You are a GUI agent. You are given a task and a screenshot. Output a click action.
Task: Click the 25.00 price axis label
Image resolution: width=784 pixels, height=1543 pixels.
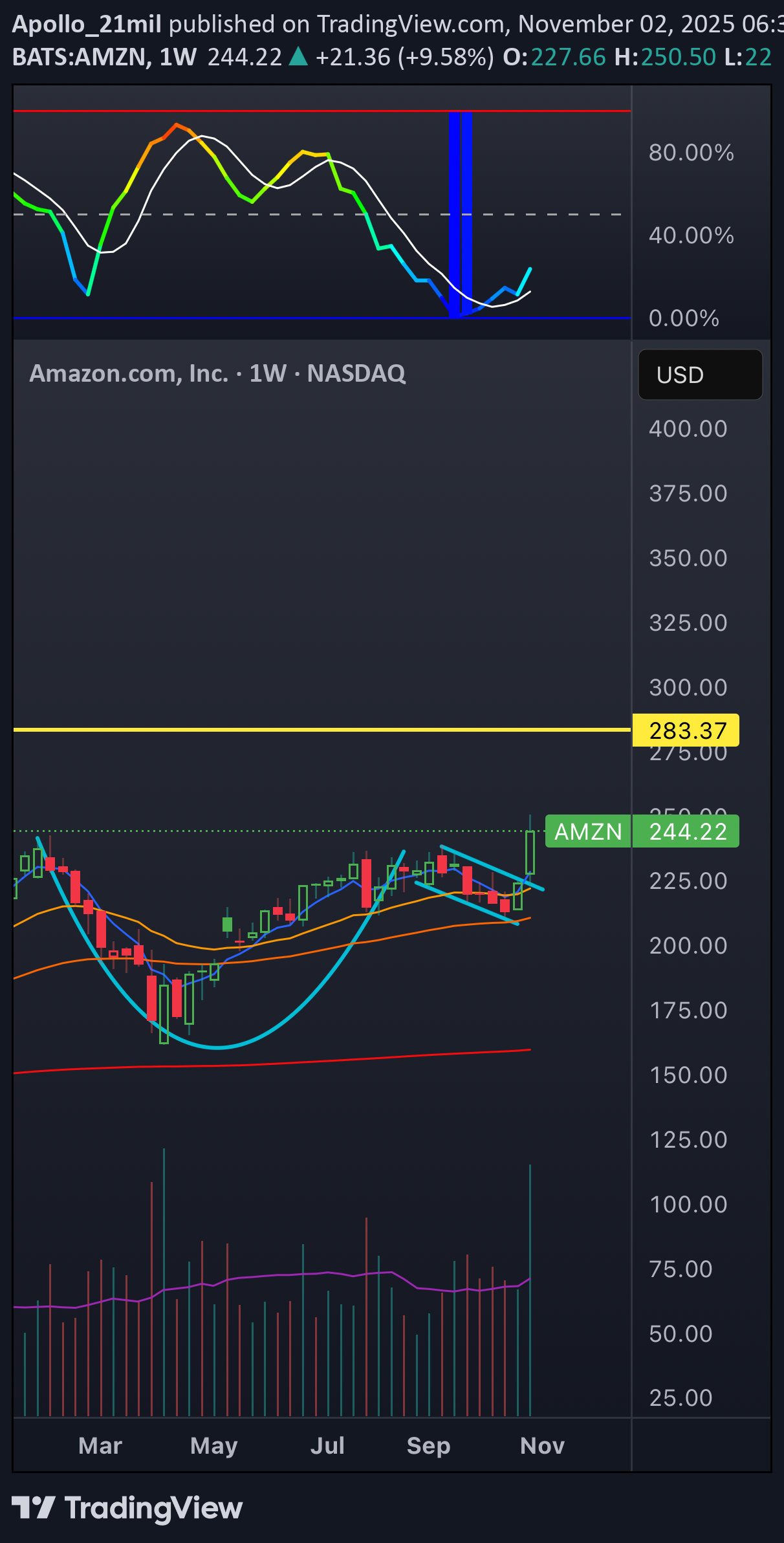pos(681,1398)
